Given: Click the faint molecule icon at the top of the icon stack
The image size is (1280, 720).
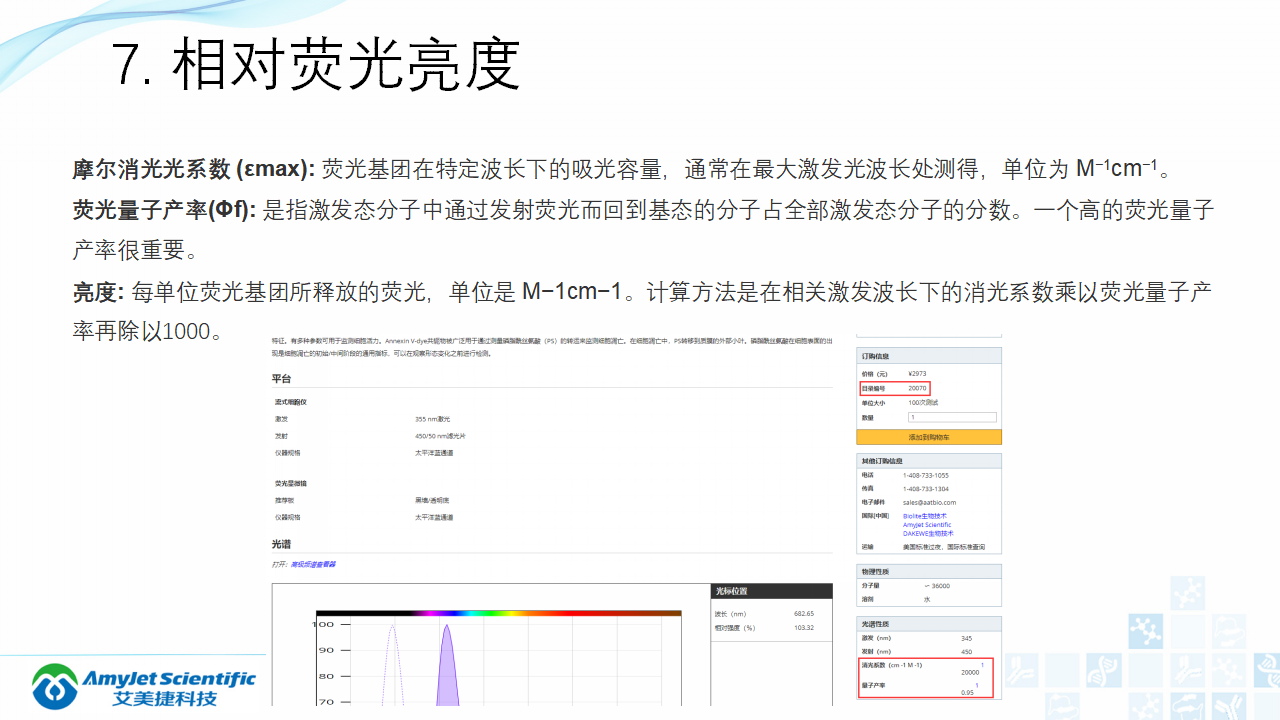Looking at the screenshot, I should pos(1188,593).
